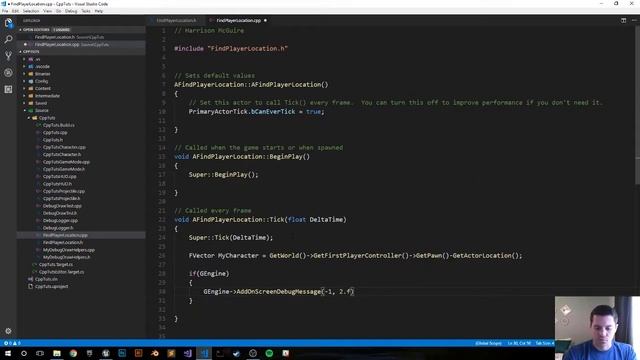Viewport: 640px width, 360px height.
Task: Expand the Content folder
Action: (42, 89)
